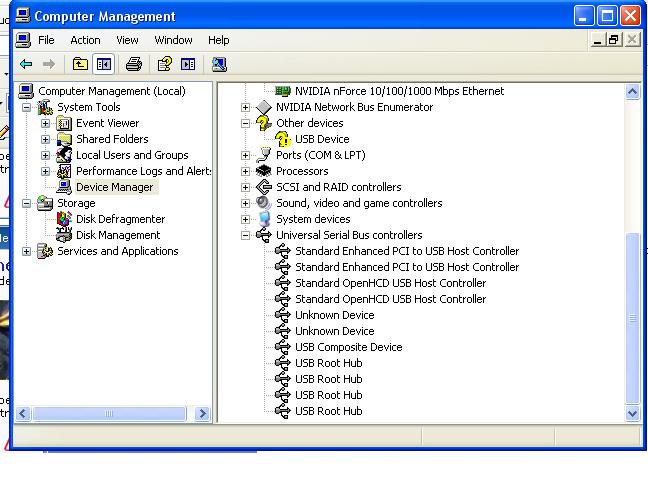
Task: Expand the Event Viewer node
Action: 45,123
